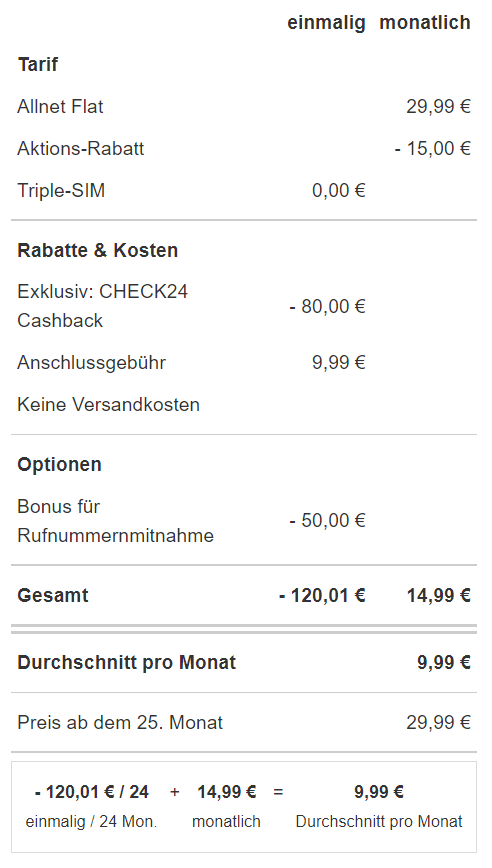Click the 'Optionen' section heading
Viewport: 492px width, 868px height.
point(59,464)
